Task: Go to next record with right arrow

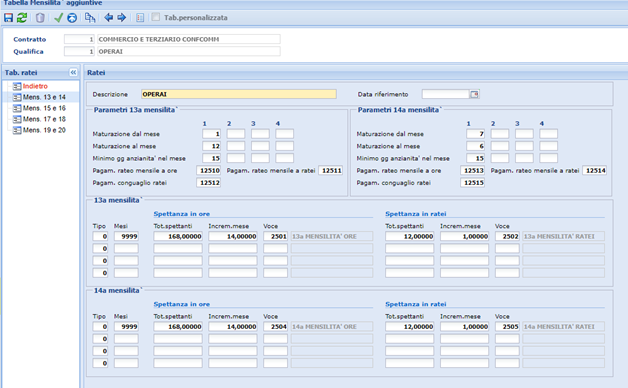Action: (x=122, y=17)
